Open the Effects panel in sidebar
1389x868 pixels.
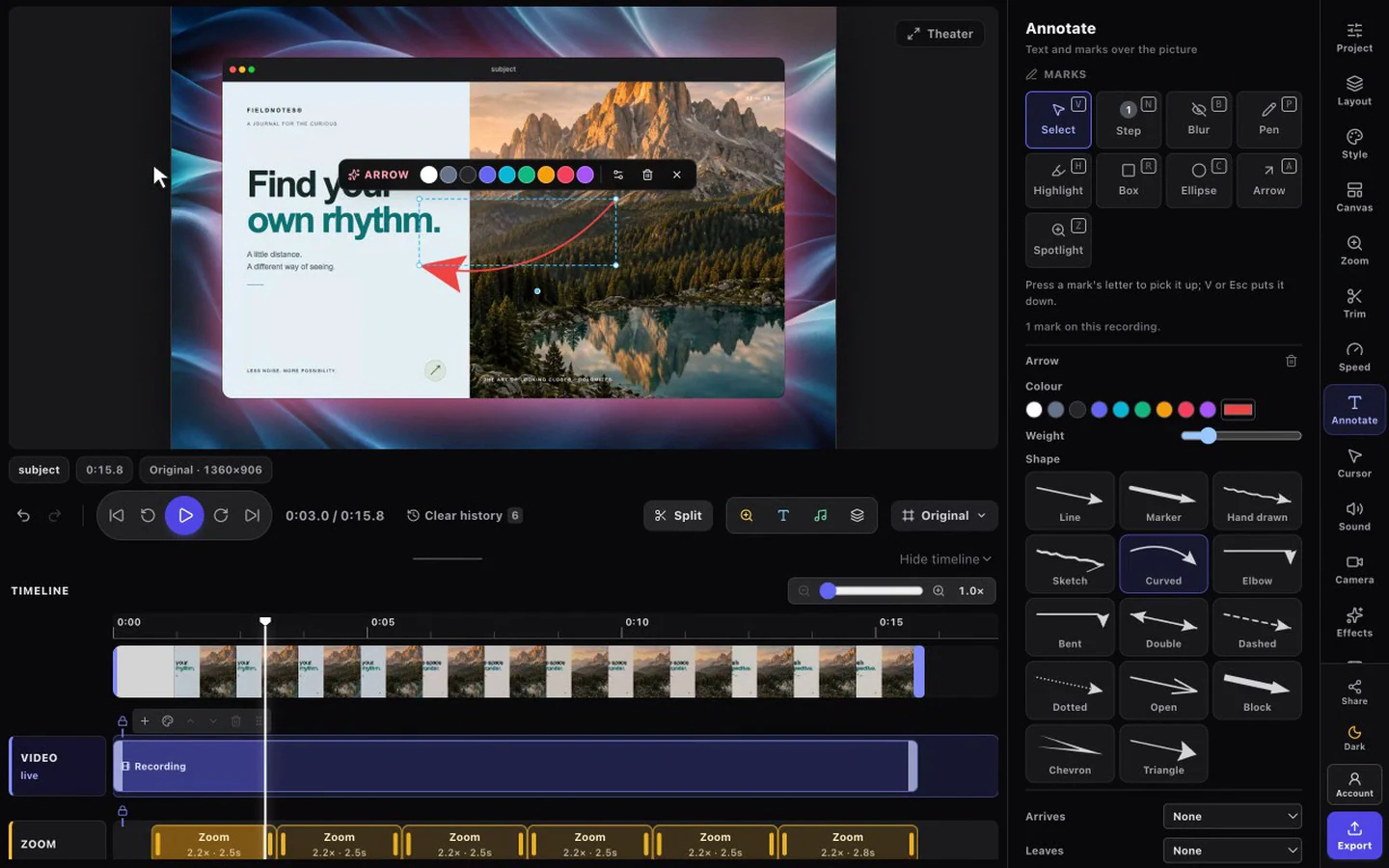[1354, 622]
